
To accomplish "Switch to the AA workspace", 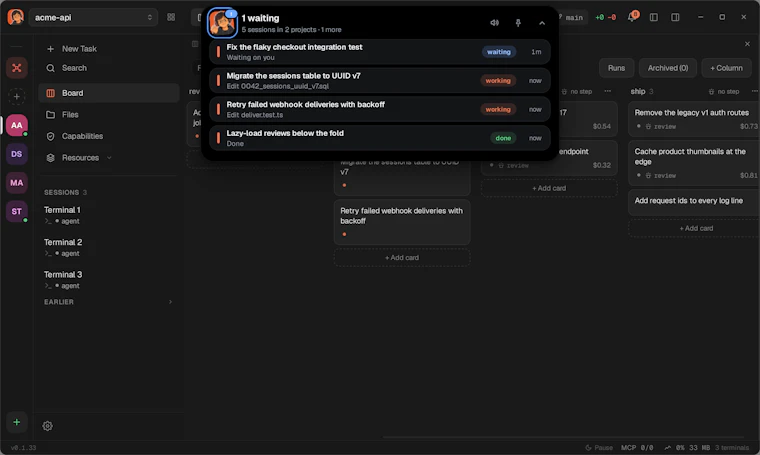I will pos(16,125).
